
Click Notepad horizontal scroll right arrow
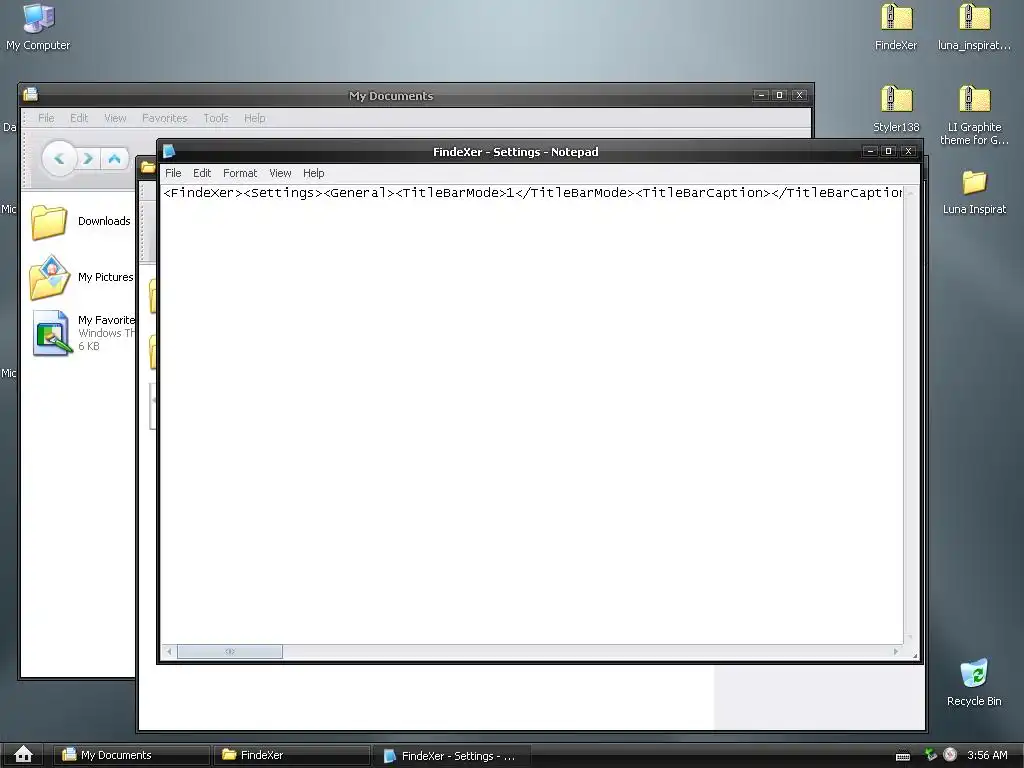point(895,651)
